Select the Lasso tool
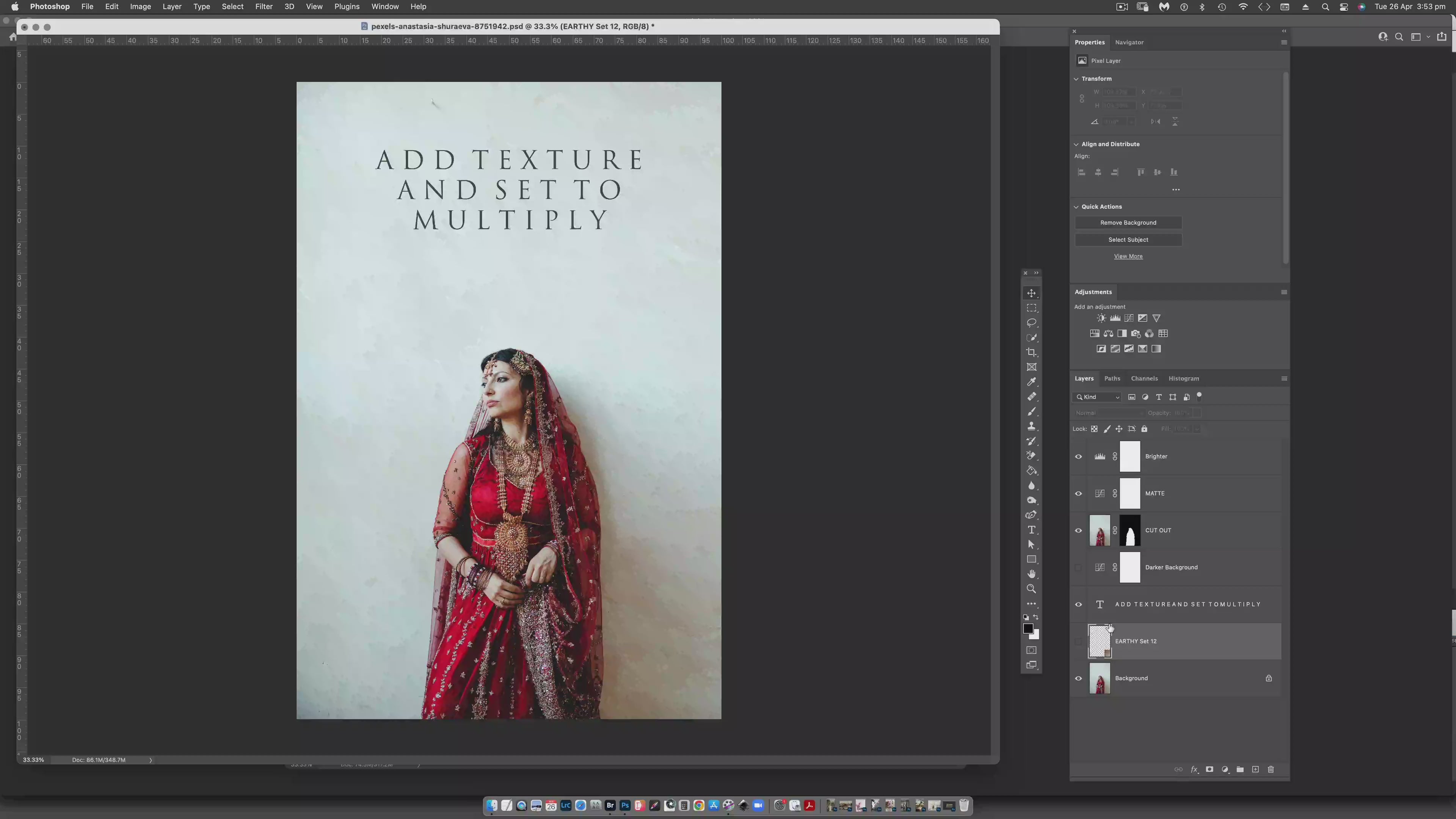The width and height of the screenshot is (1456, 819). click(x=1031, y=323)
